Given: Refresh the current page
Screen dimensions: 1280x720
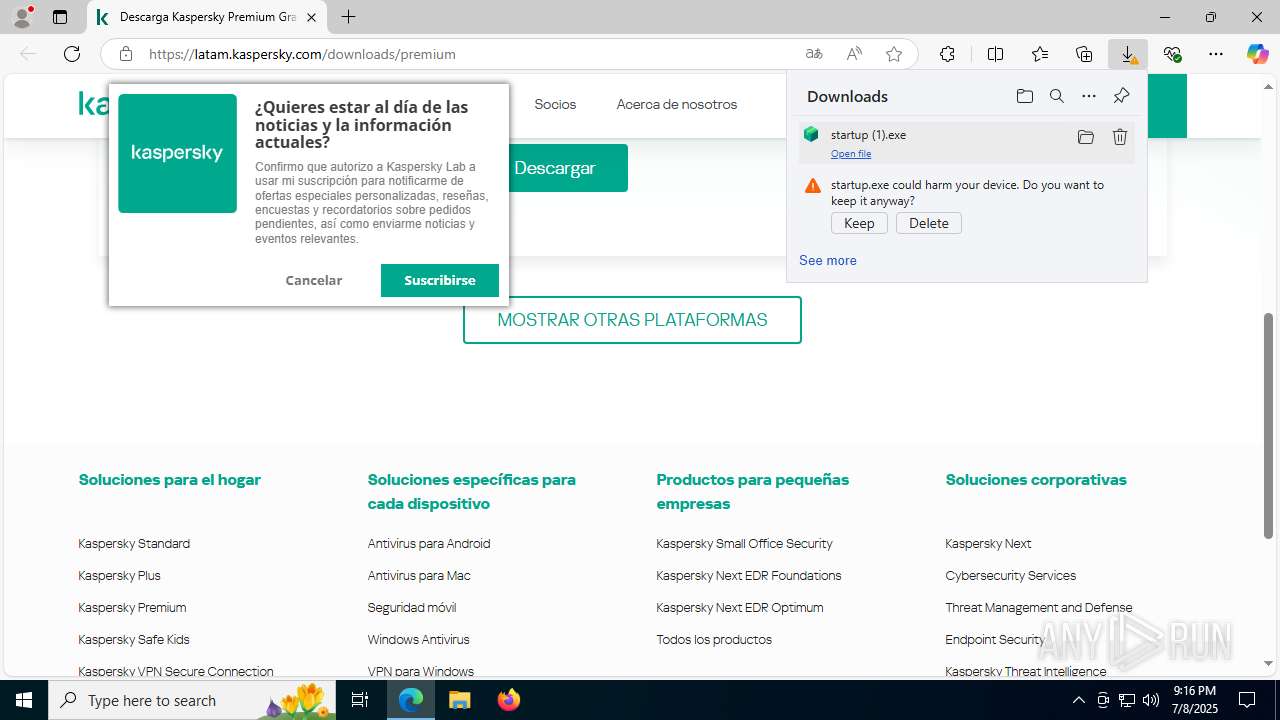Looking at the screenshot, I should pos(72,54).
